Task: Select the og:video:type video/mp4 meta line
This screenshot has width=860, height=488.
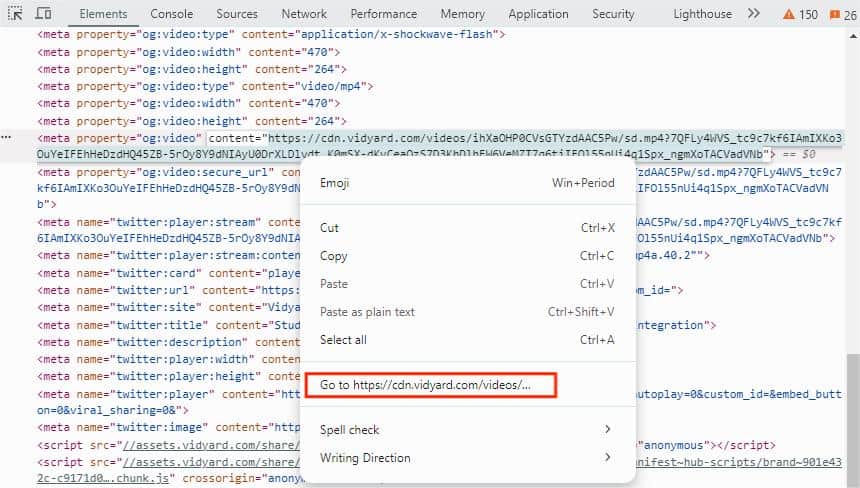Action: (205, 86)
